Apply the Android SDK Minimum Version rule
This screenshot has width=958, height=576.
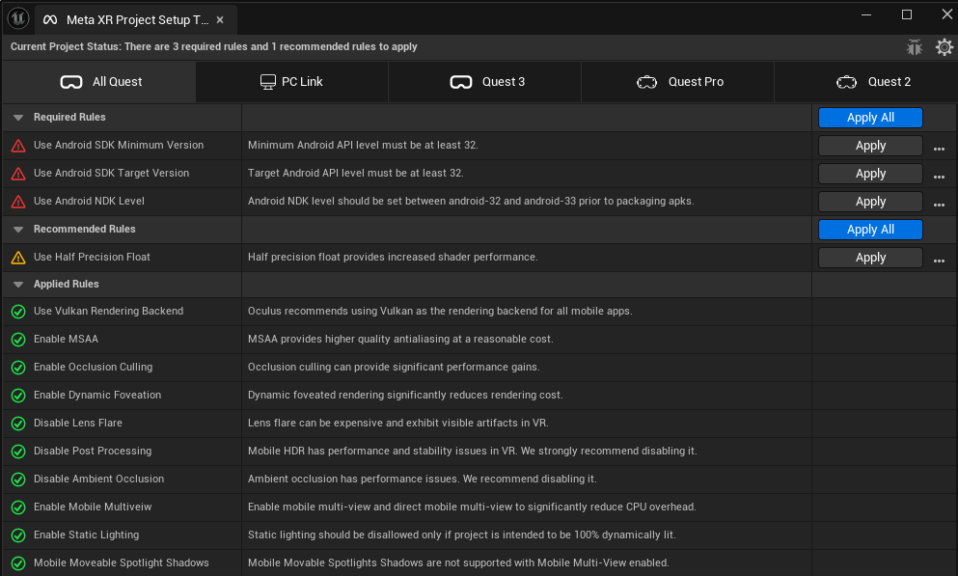coord(870,146)
